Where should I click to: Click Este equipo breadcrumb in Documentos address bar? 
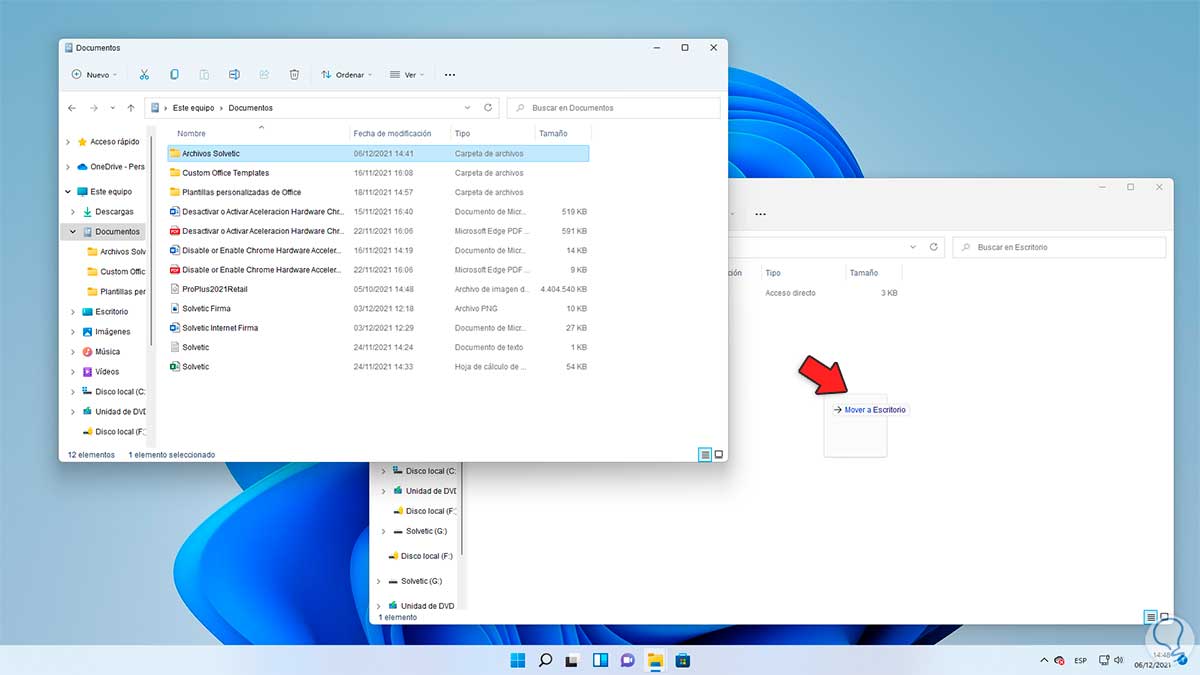[x=194, y=108]
